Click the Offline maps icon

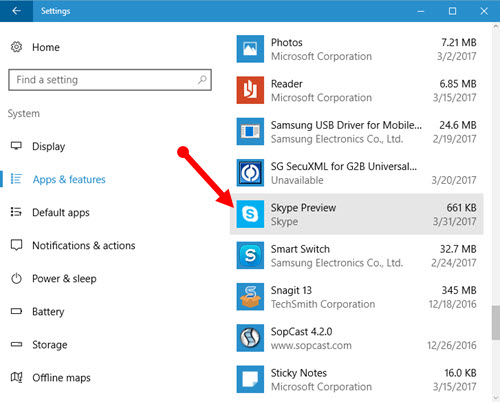point(16,377)
